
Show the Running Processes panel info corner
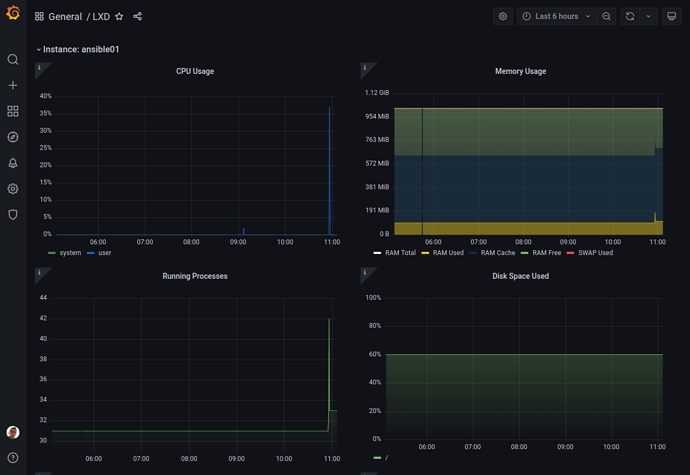[x=40, y=273]
